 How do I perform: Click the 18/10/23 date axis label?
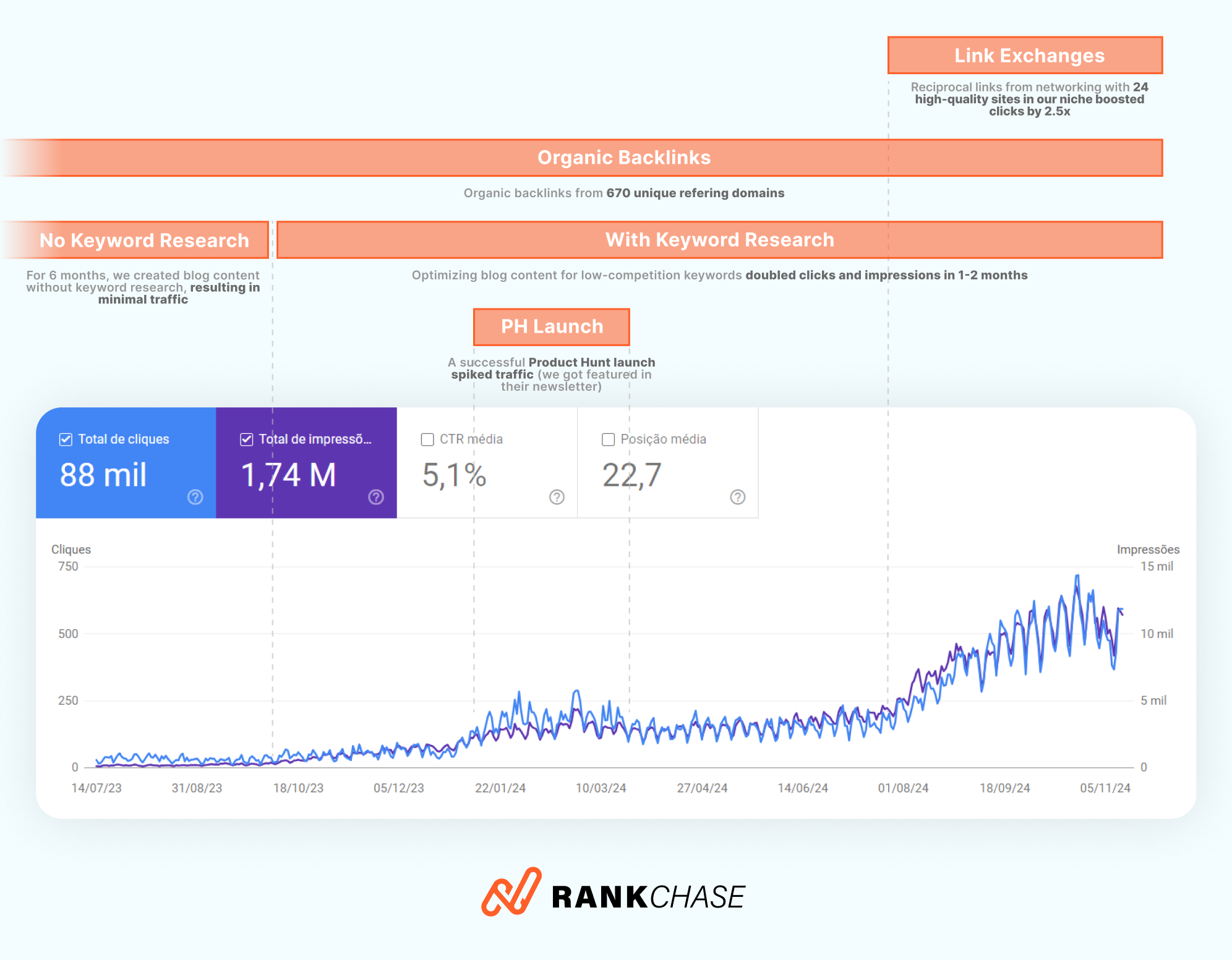point(298,788)
